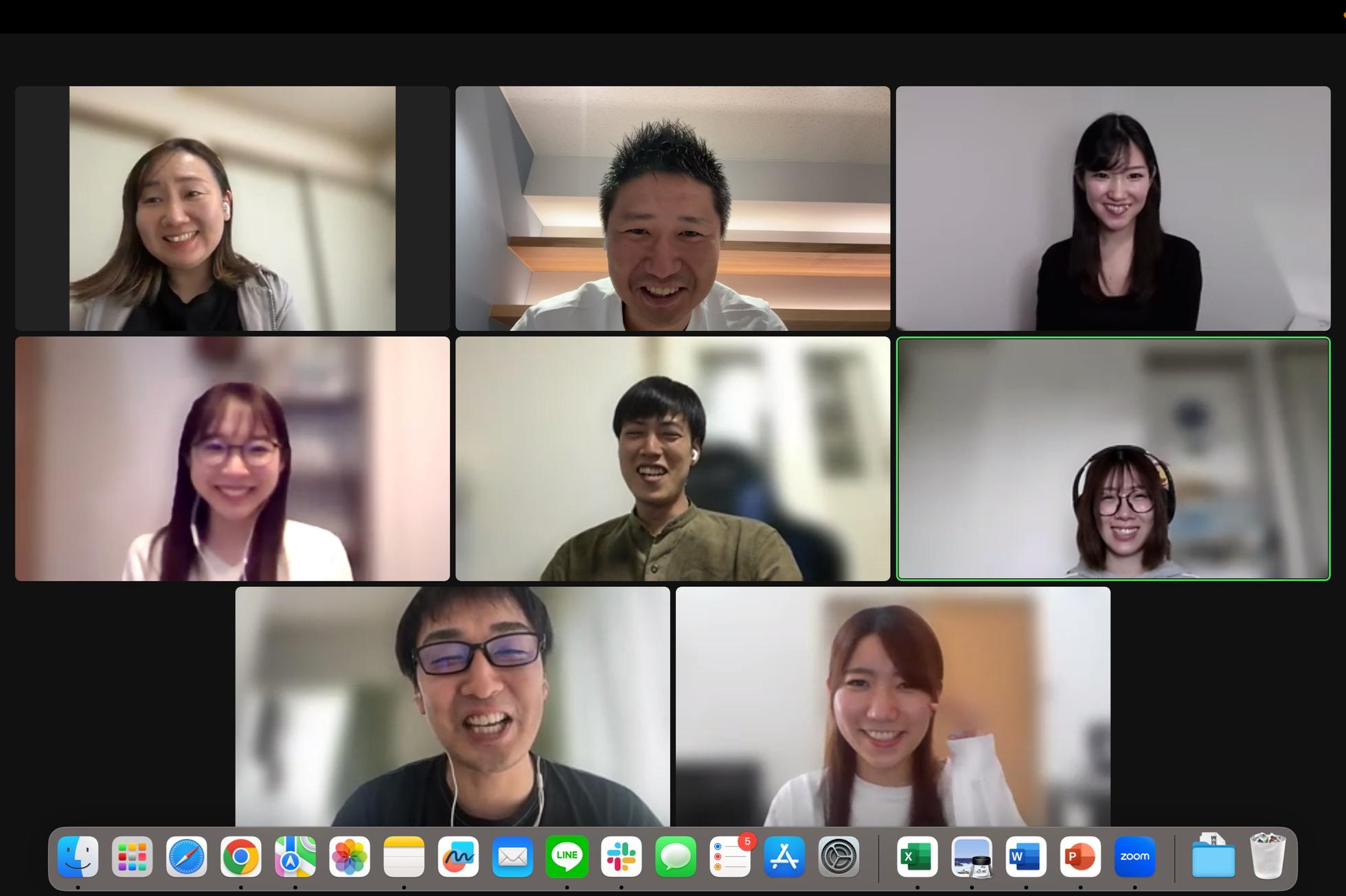Open the Freeform app icon

tap(458, 856)
